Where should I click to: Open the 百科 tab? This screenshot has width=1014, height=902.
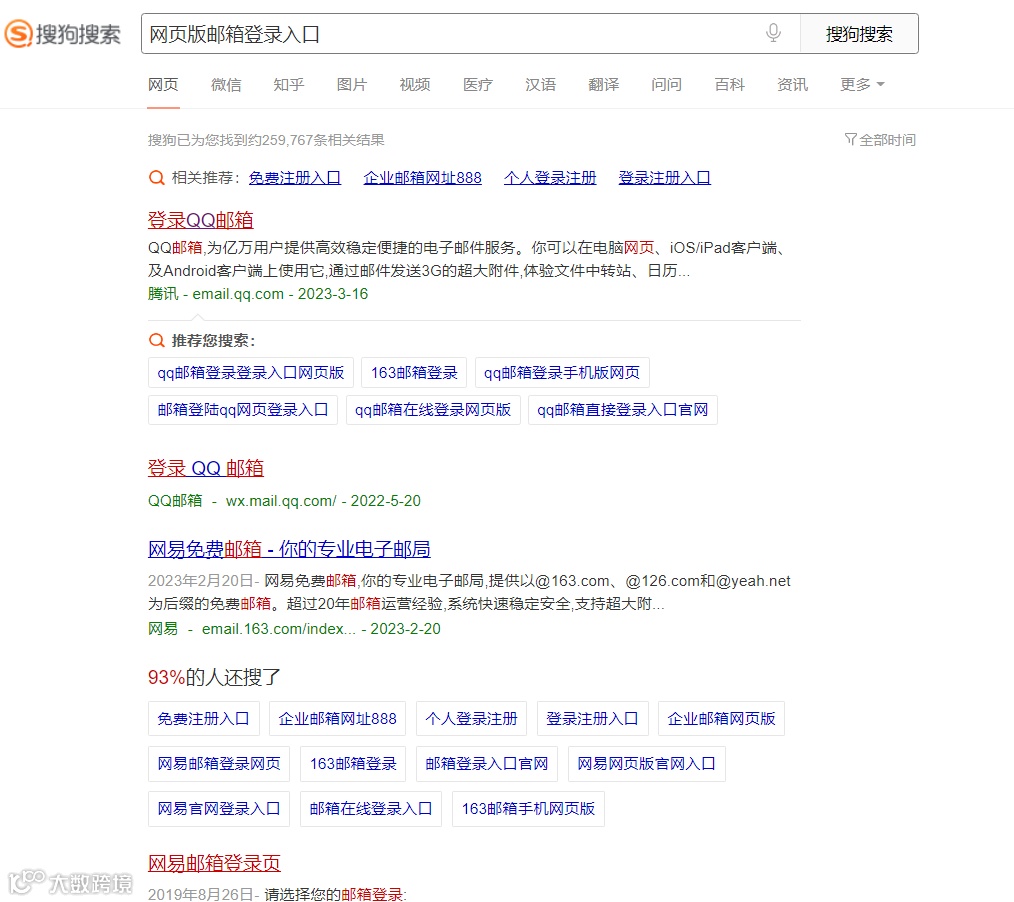click(x=729, y=85)
